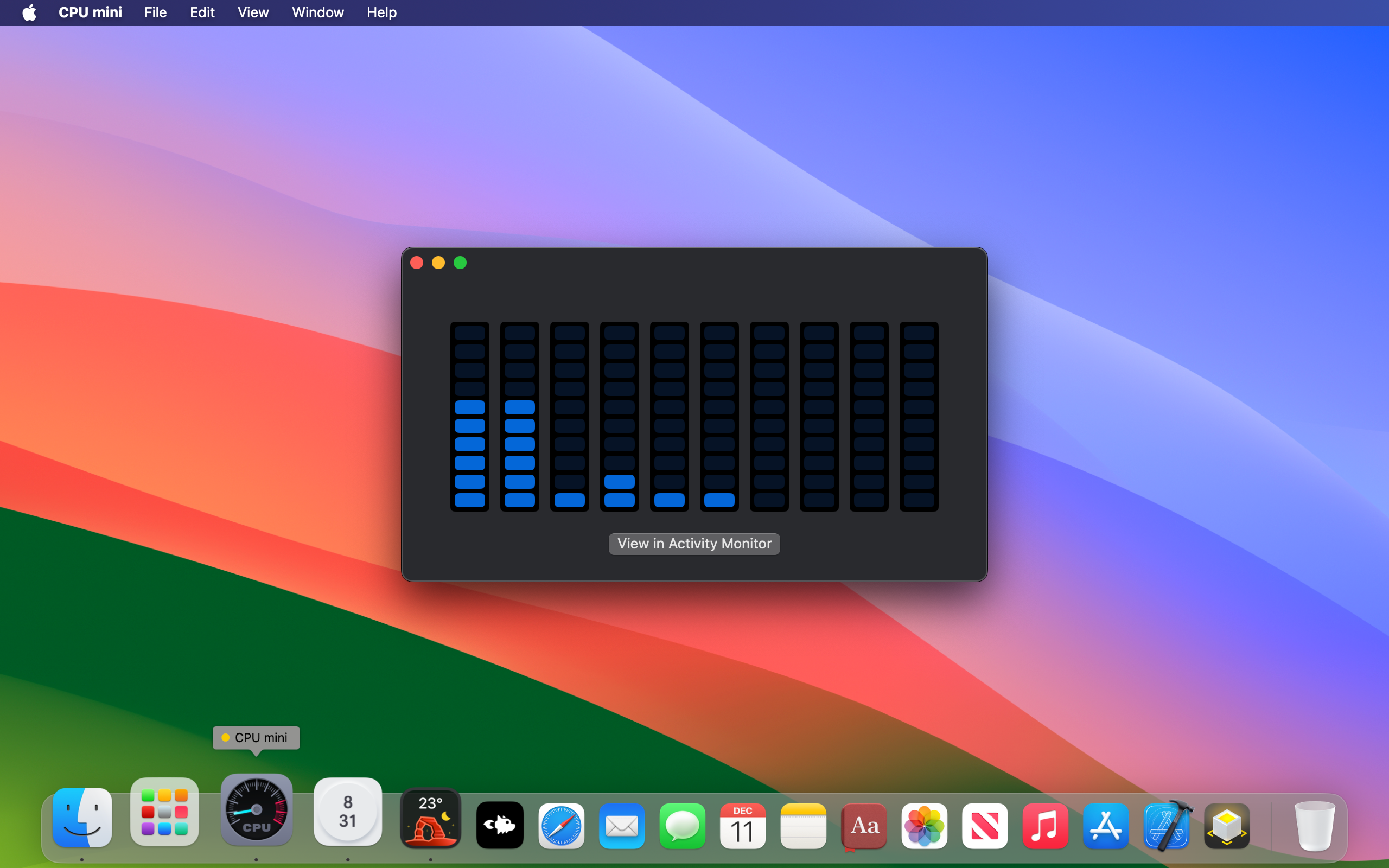Open Calendar showing Dec 11
Viewport: 1389px width, 868px height.
point(743,826)
